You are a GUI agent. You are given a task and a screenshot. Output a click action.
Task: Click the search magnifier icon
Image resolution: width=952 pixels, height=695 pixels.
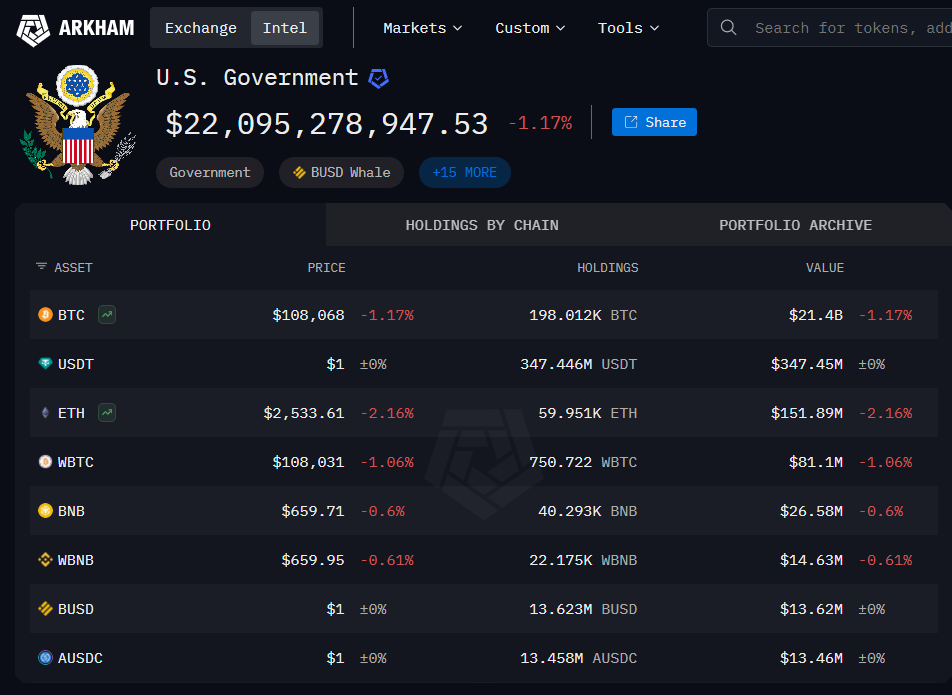point(728,27)
